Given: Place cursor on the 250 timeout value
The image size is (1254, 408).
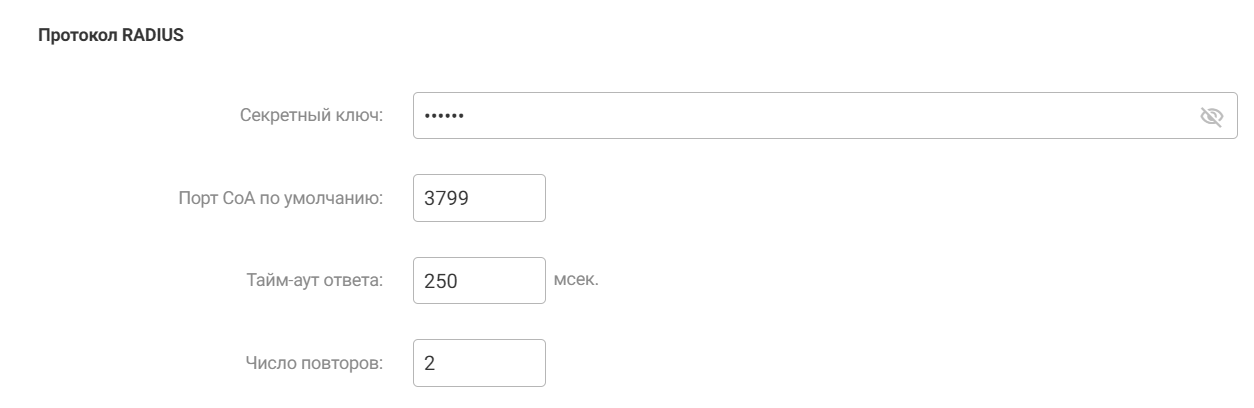Looking at the screenshot, I should [441, 281].
